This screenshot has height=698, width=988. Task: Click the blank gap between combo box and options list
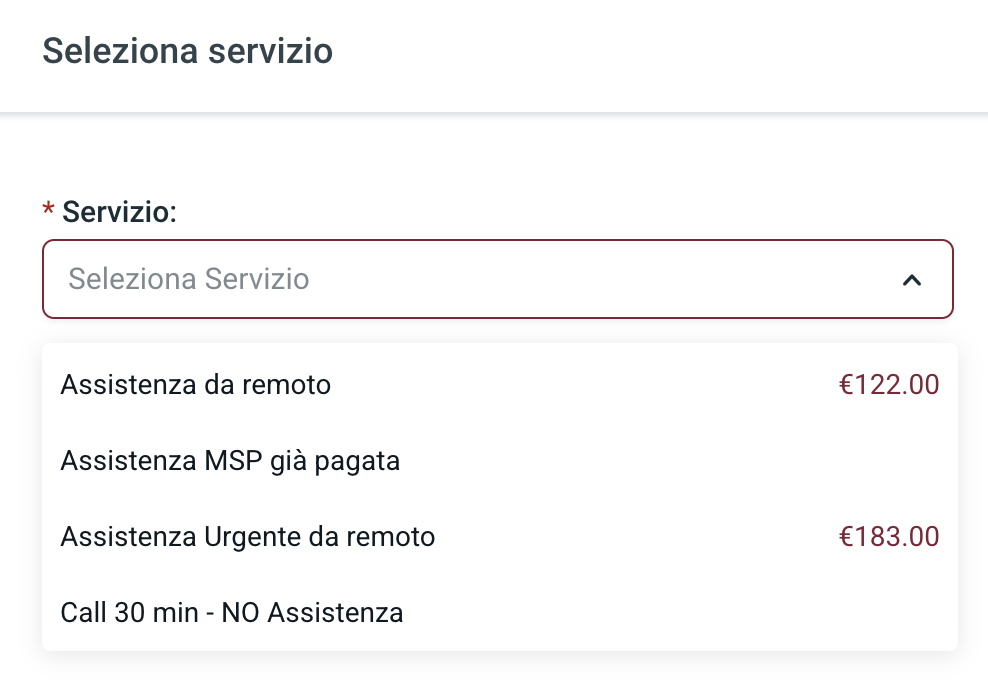click(497, 331)
